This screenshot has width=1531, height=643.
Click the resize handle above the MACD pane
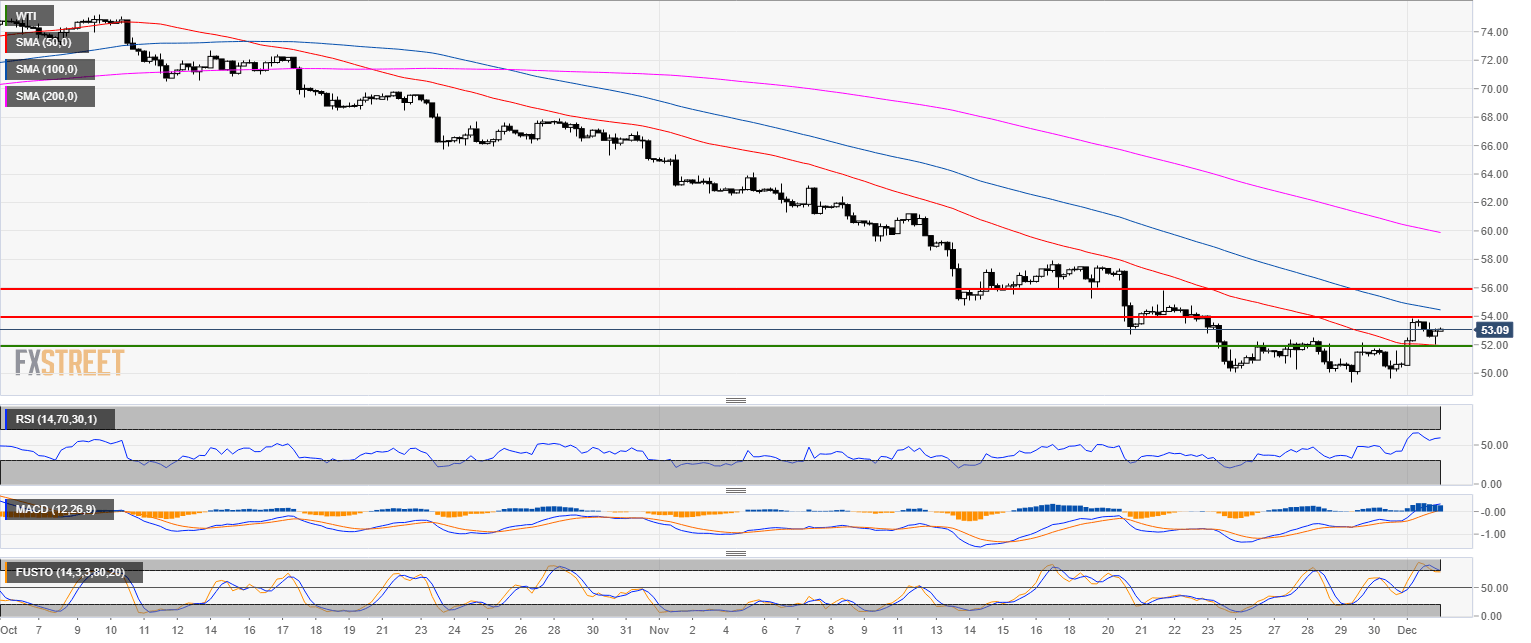736,490
